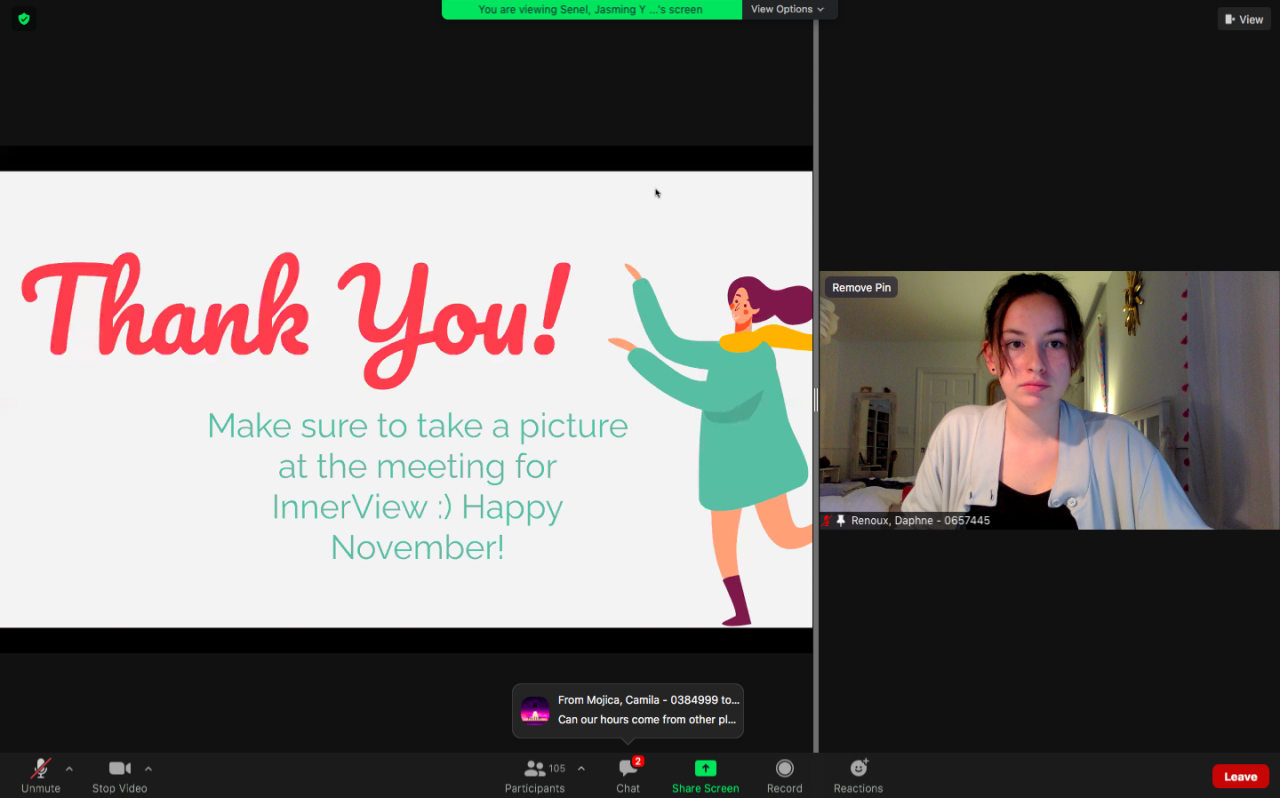Click the pin icon on Daphne's name label
The height and width of the screenshot is (798, 1280).
pyautogui.click(x=841, y=521)
